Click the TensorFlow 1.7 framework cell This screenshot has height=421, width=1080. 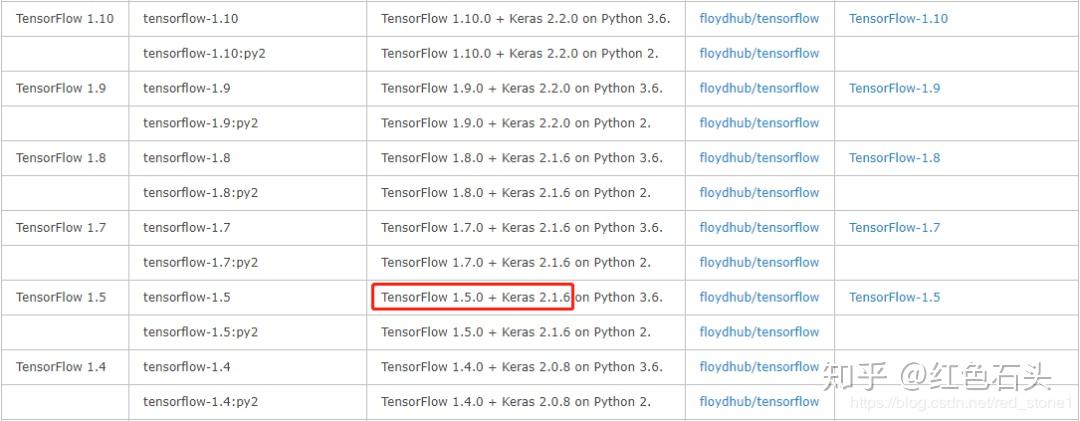click(61, 228)
